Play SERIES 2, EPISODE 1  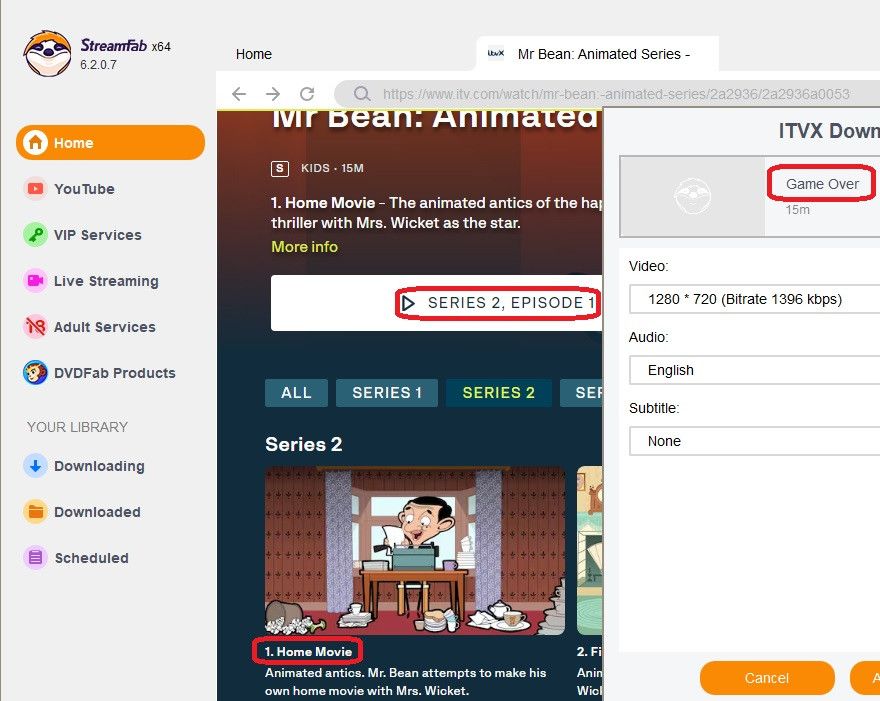pos(437,303)
